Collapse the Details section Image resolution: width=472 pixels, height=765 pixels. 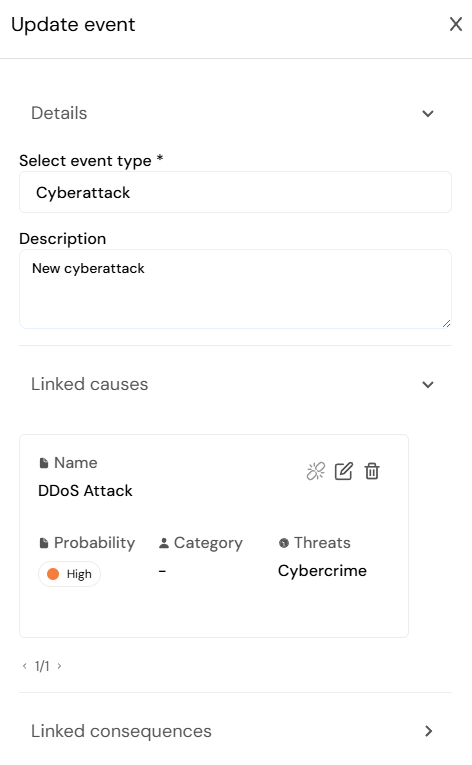click(428, 114)
